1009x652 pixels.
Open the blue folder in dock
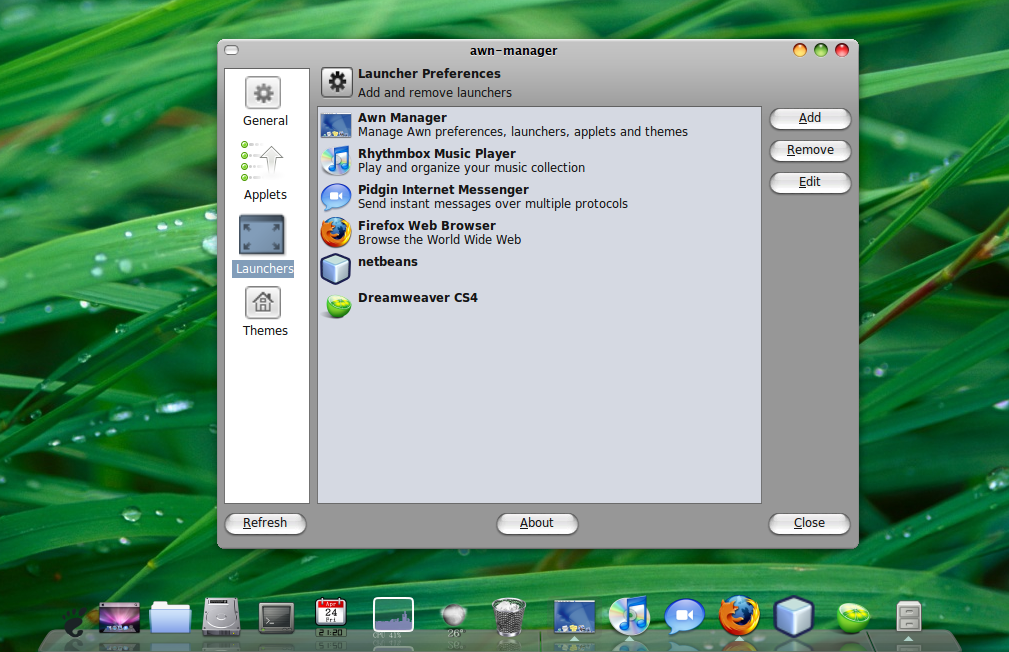tap(170, 618)
